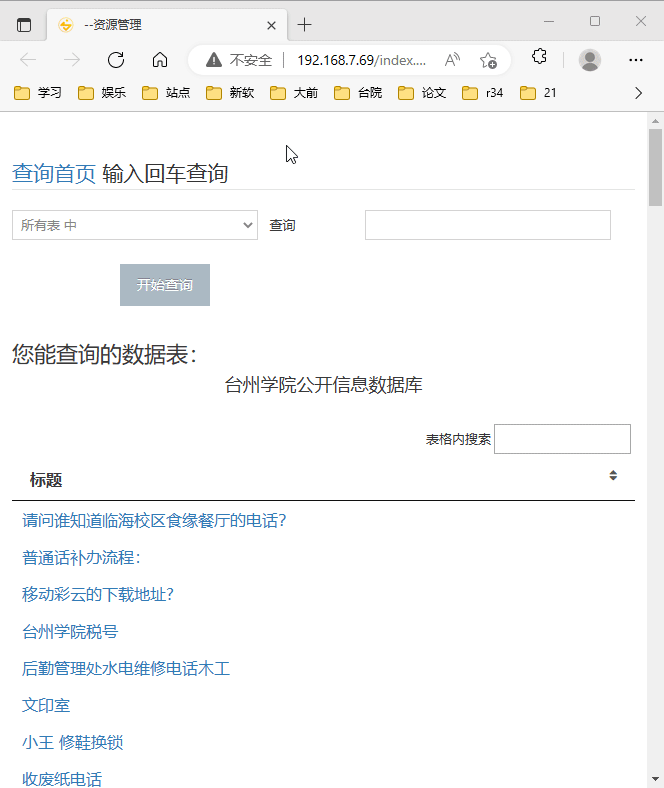Open the browser extensions puzzle icon
The width and height of the screenshot is (664, 788).
pyautogui.click(x=539, y=58)
